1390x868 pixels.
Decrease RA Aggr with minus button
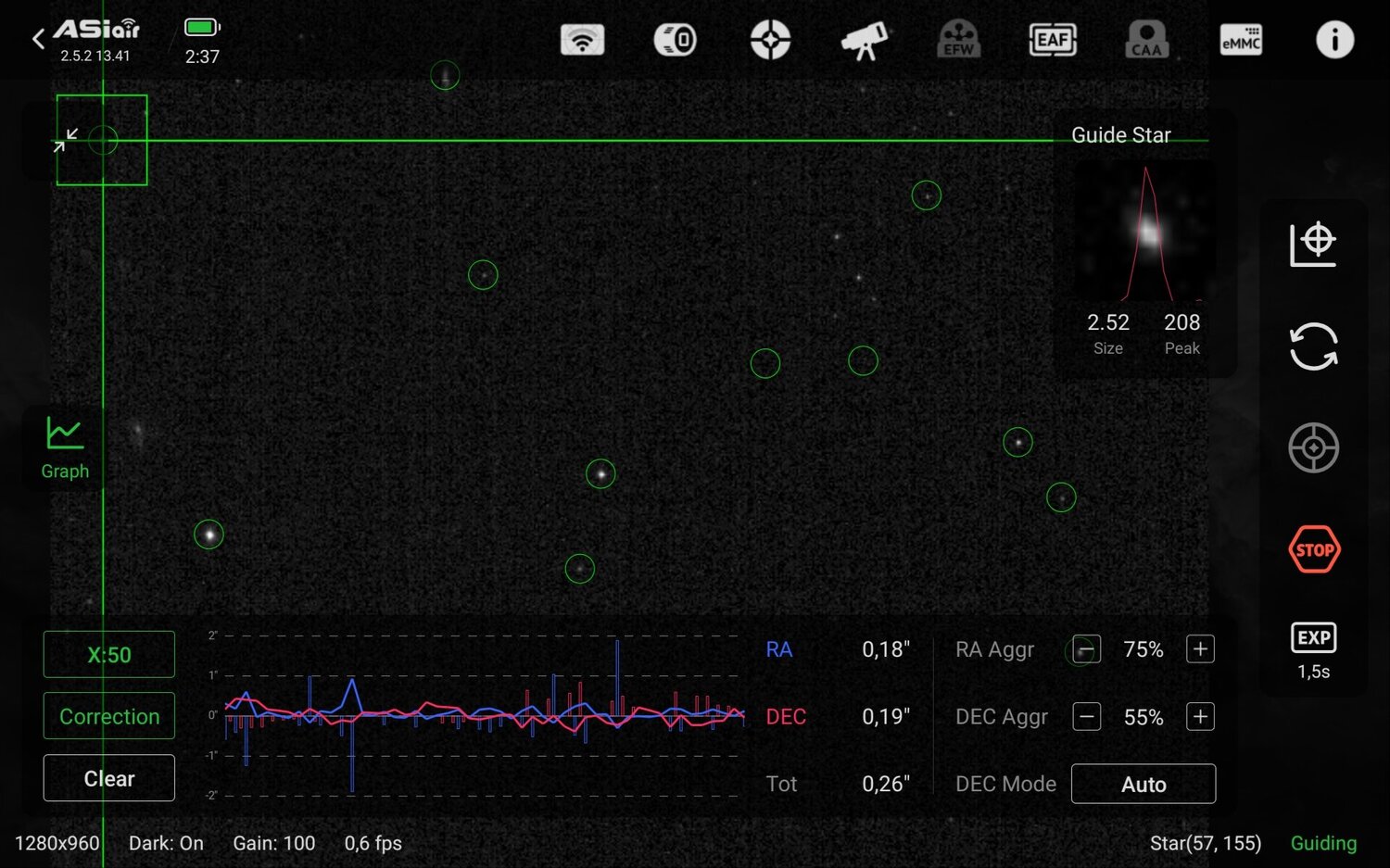pos(1086,649)
